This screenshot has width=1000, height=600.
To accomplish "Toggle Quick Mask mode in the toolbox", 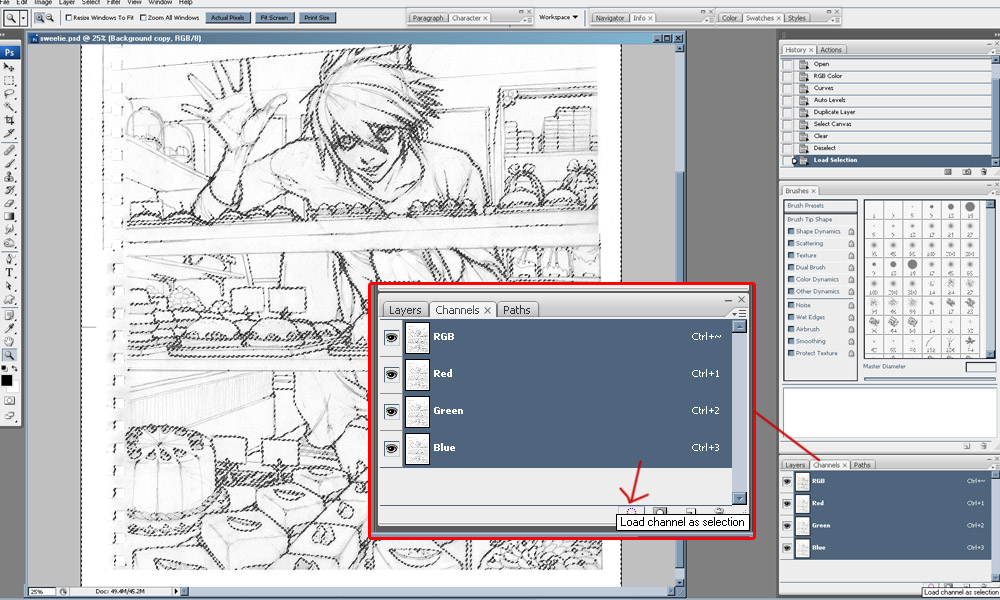I will coord(9,401).
